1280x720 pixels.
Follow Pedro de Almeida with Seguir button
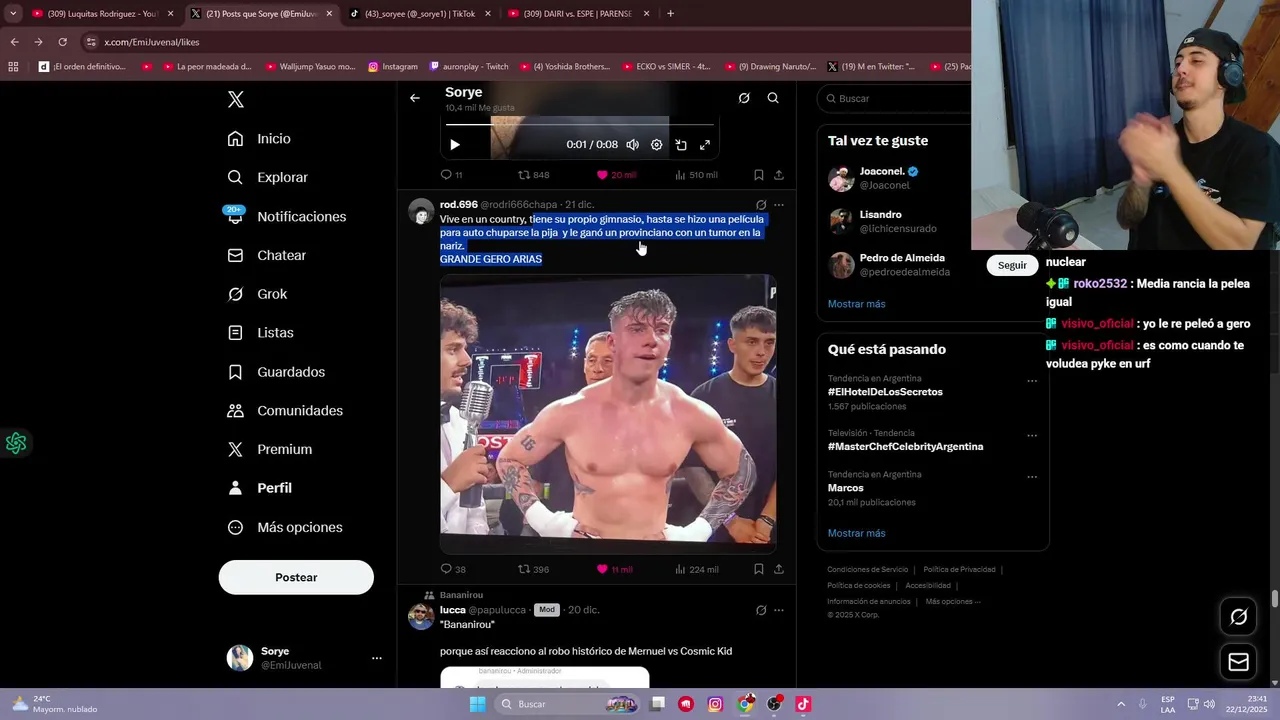1012,265
